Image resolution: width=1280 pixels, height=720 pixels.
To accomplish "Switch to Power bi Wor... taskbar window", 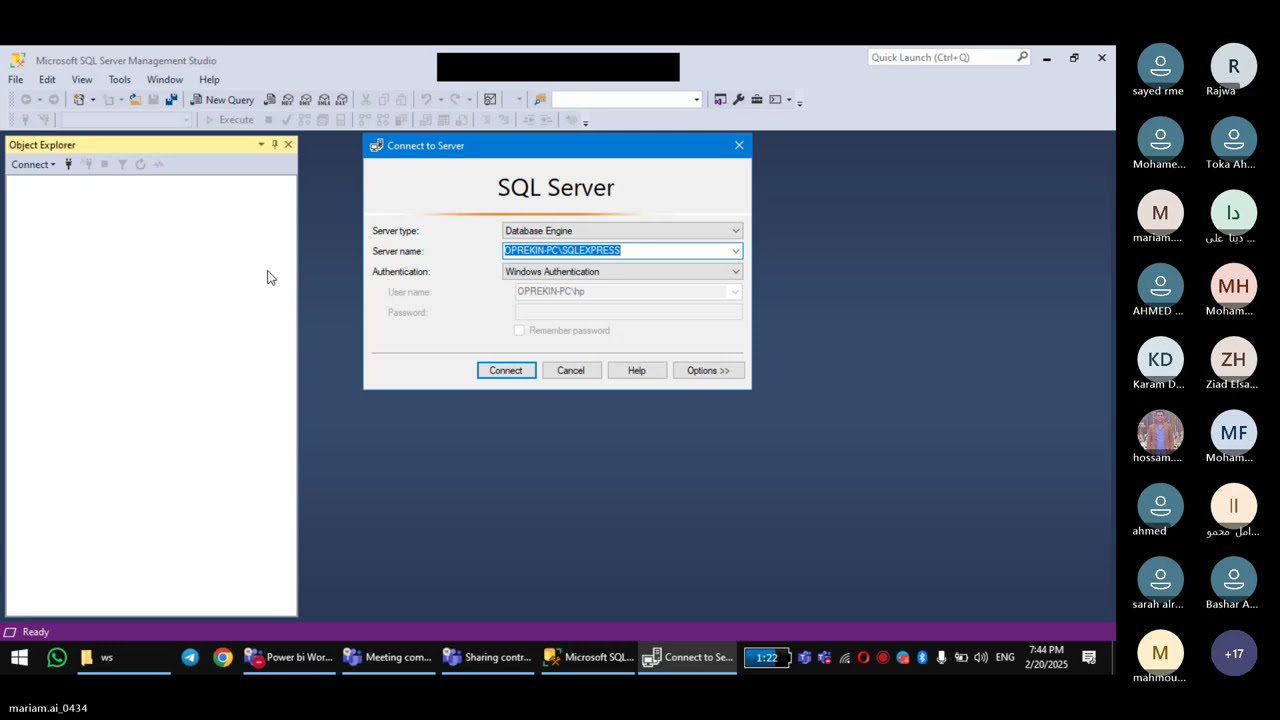I will point(289,657).
